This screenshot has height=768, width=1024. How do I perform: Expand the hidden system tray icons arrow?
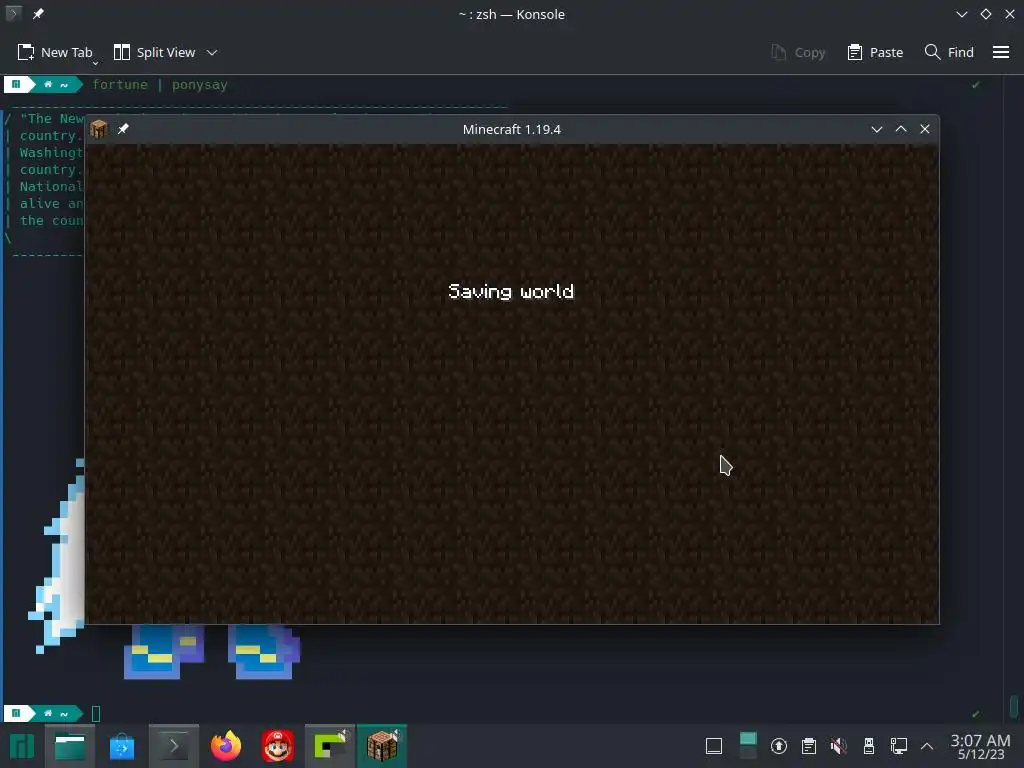click(x=927, y=746)
